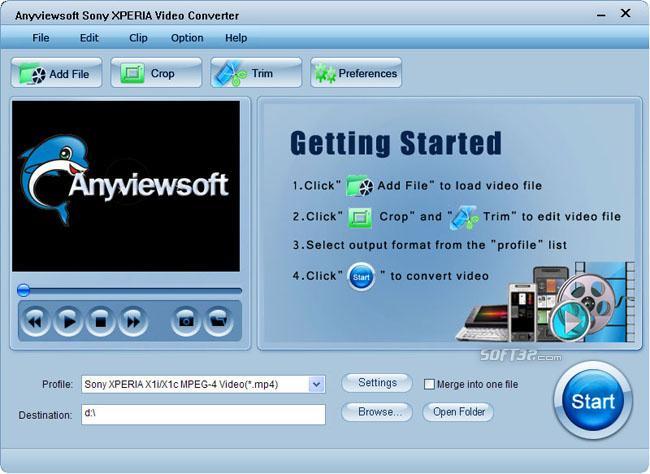The width and height of the screenshot is (650, 474).
Task: Click the large Start convert button
Action: pyautogui.click(x=593, y=401)
